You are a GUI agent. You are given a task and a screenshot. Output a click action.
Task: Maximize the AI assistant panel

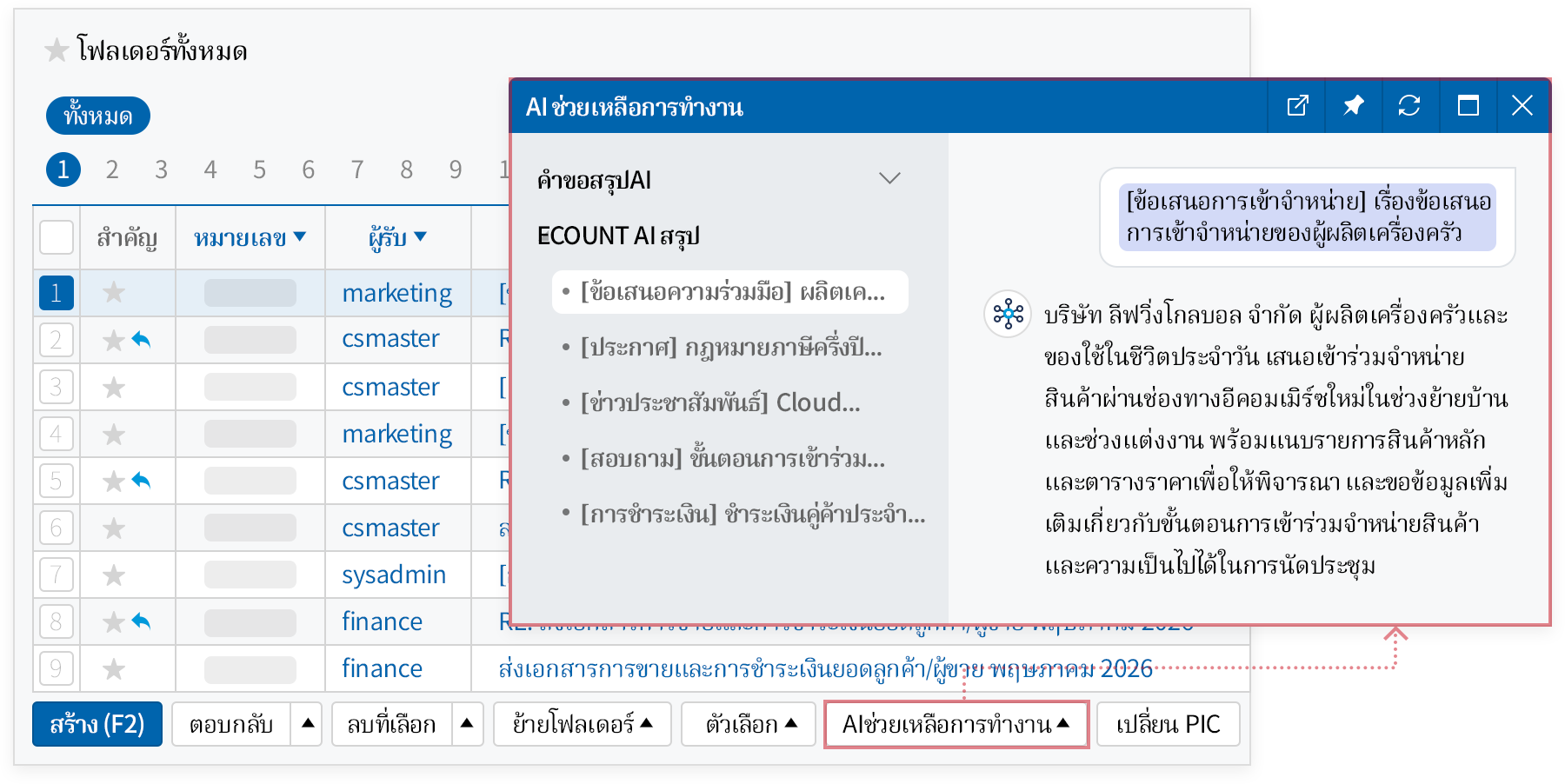coord(1468,106)
